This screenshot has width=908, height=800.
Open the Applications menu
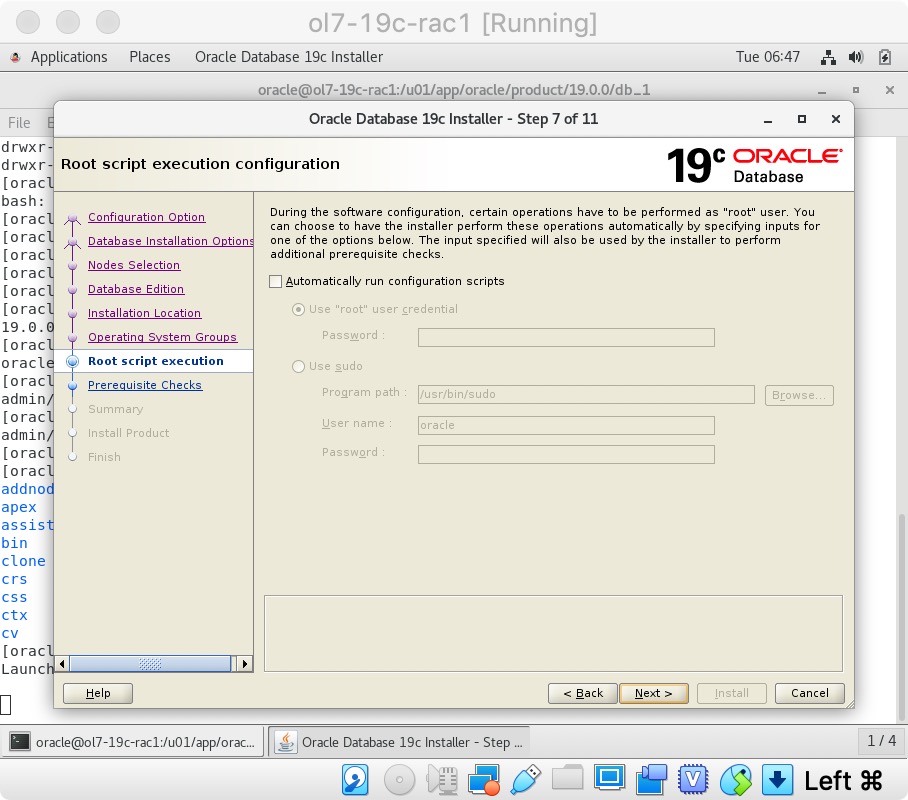tap(69, 57)
